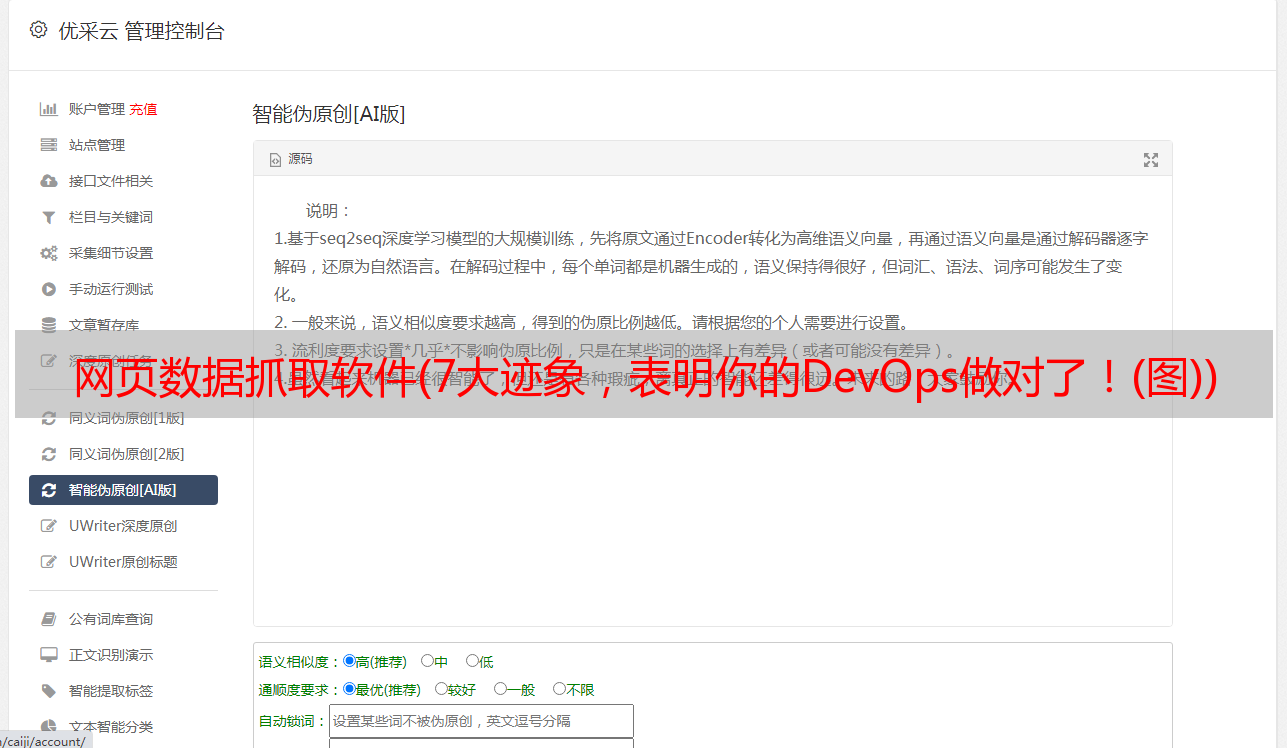Click the line starting 2. 一般来说，语义相似度要求越高
This screenshot has height=748, width=1287.
point(592,323)
